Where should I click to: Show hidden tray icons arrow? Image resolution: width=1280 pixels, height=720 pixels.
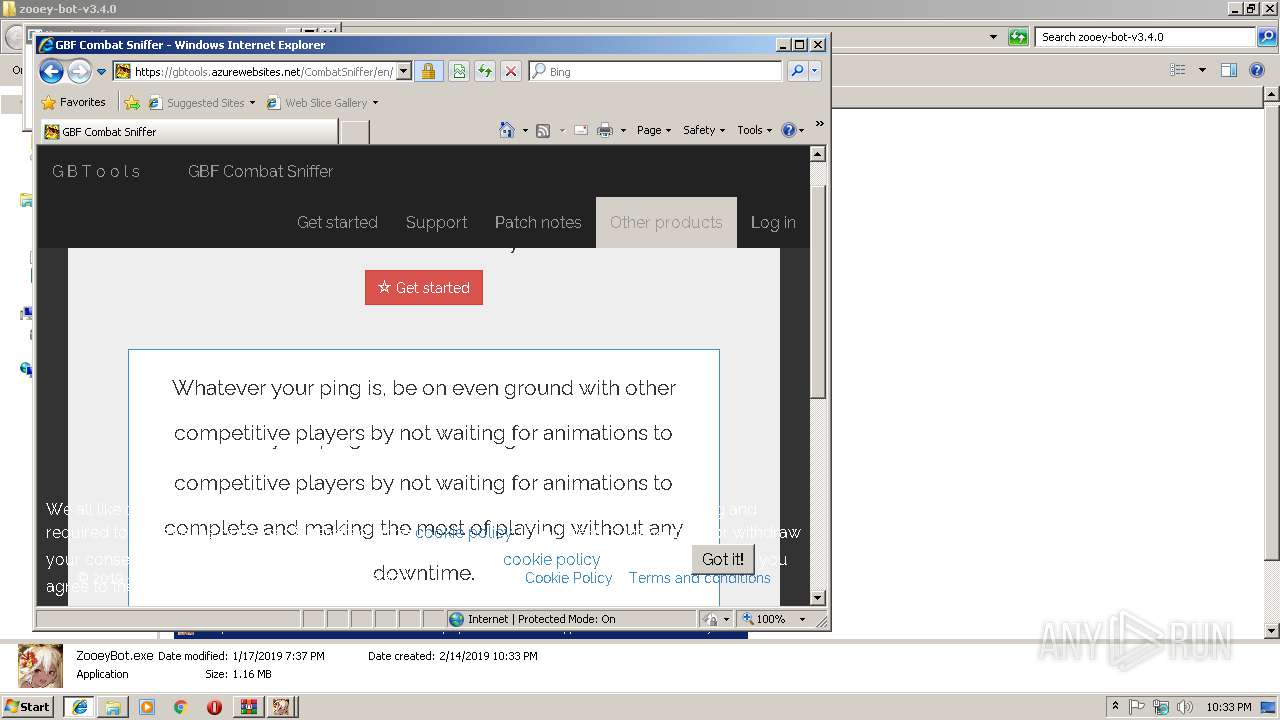click(x=1116, y=707)
